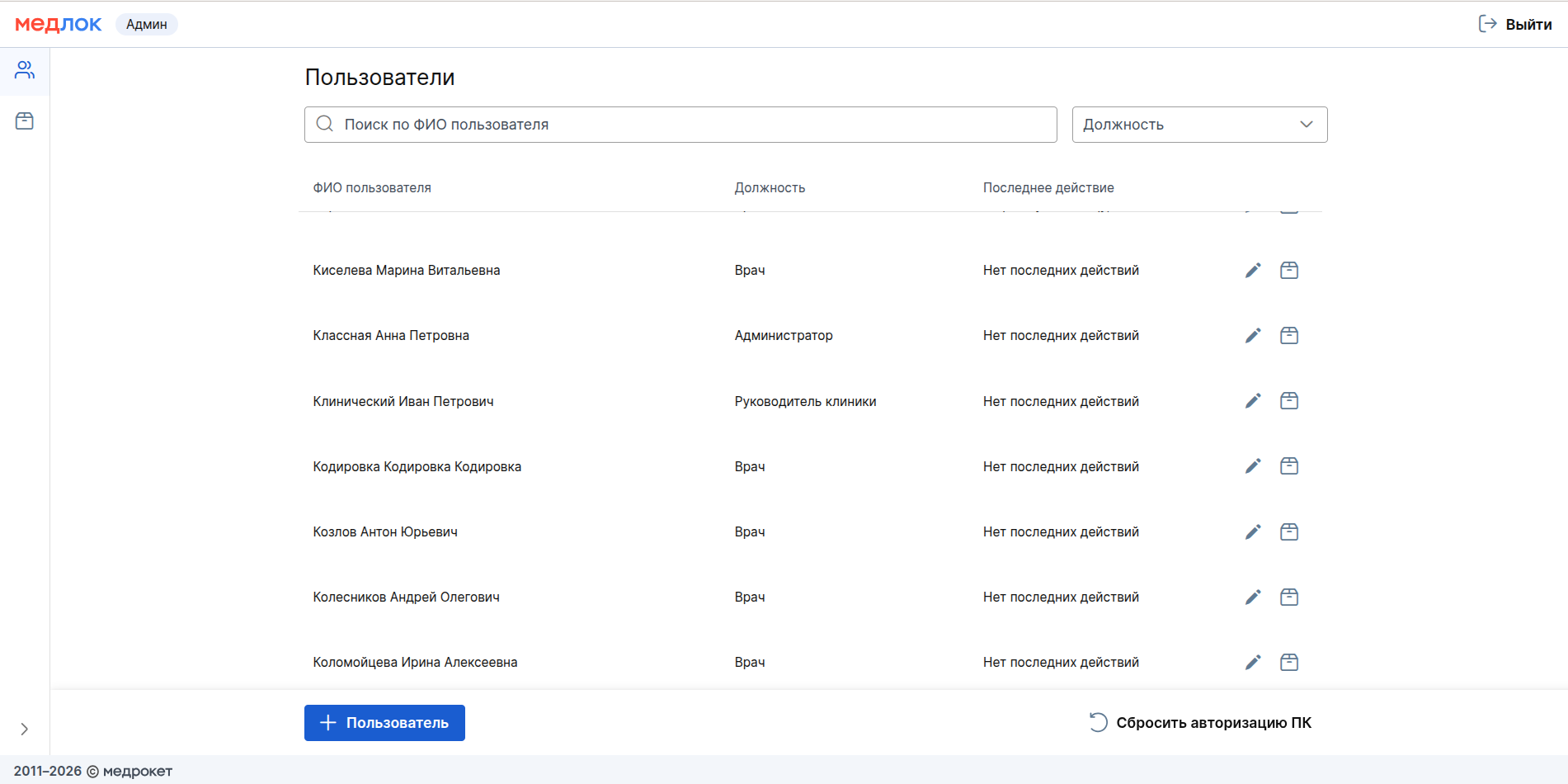The width and height of the screenshot is (1568, 784).
Task: Edit user Козлов Антон Юрьевич
Action: 1253,532
